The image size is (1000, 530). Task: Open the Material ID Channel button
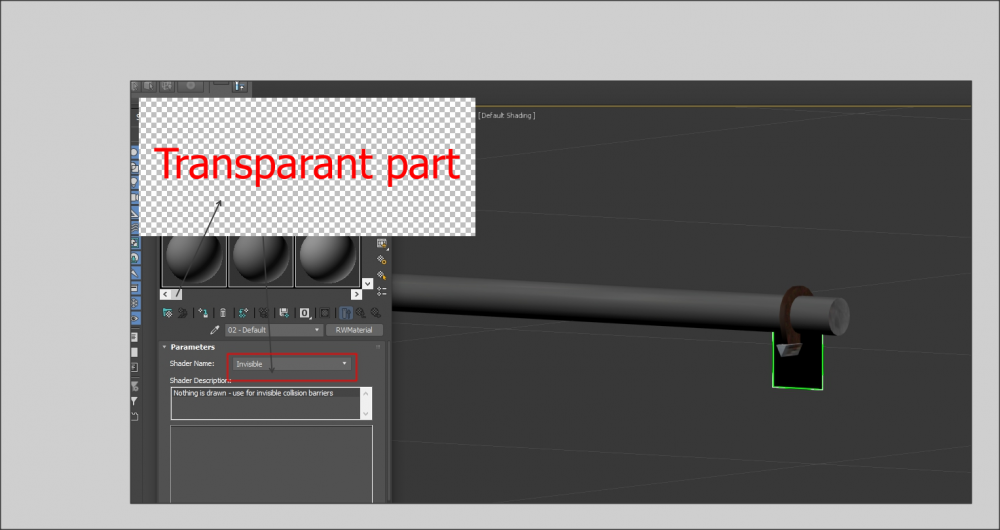pyautogui.click(x=306, y=313)
